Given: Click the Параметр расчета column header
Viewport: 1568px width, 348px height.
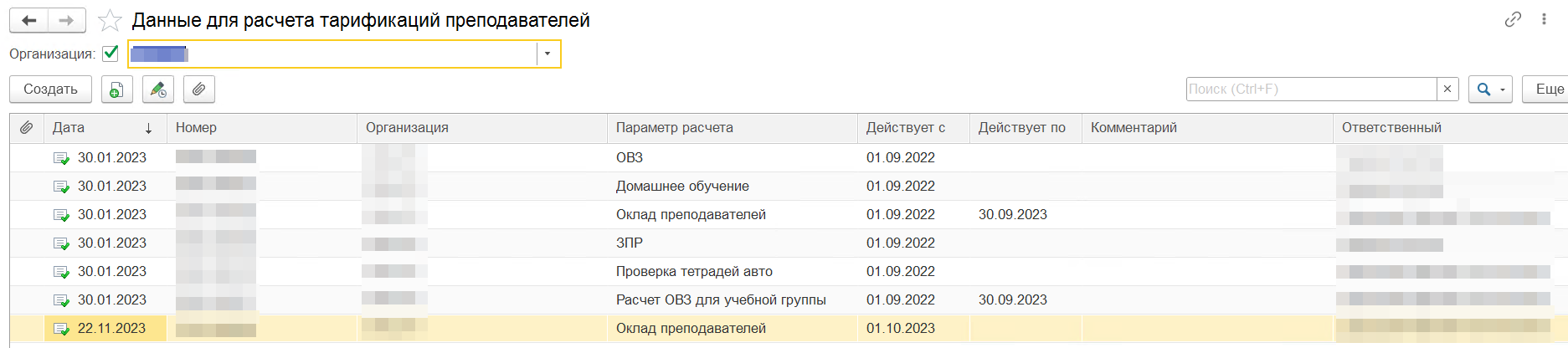Looking at the screenshot, I should pos(674,128).
